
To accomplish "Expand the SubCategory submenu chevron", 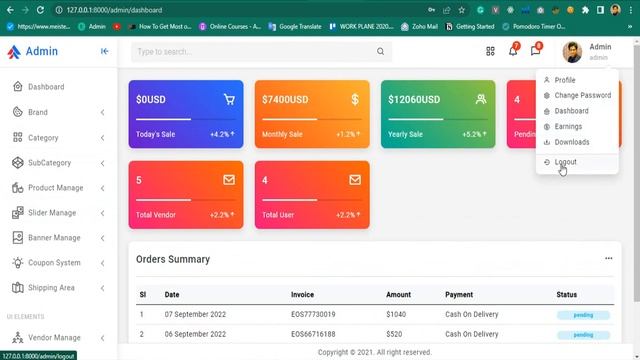I will [x=102, y=163].
